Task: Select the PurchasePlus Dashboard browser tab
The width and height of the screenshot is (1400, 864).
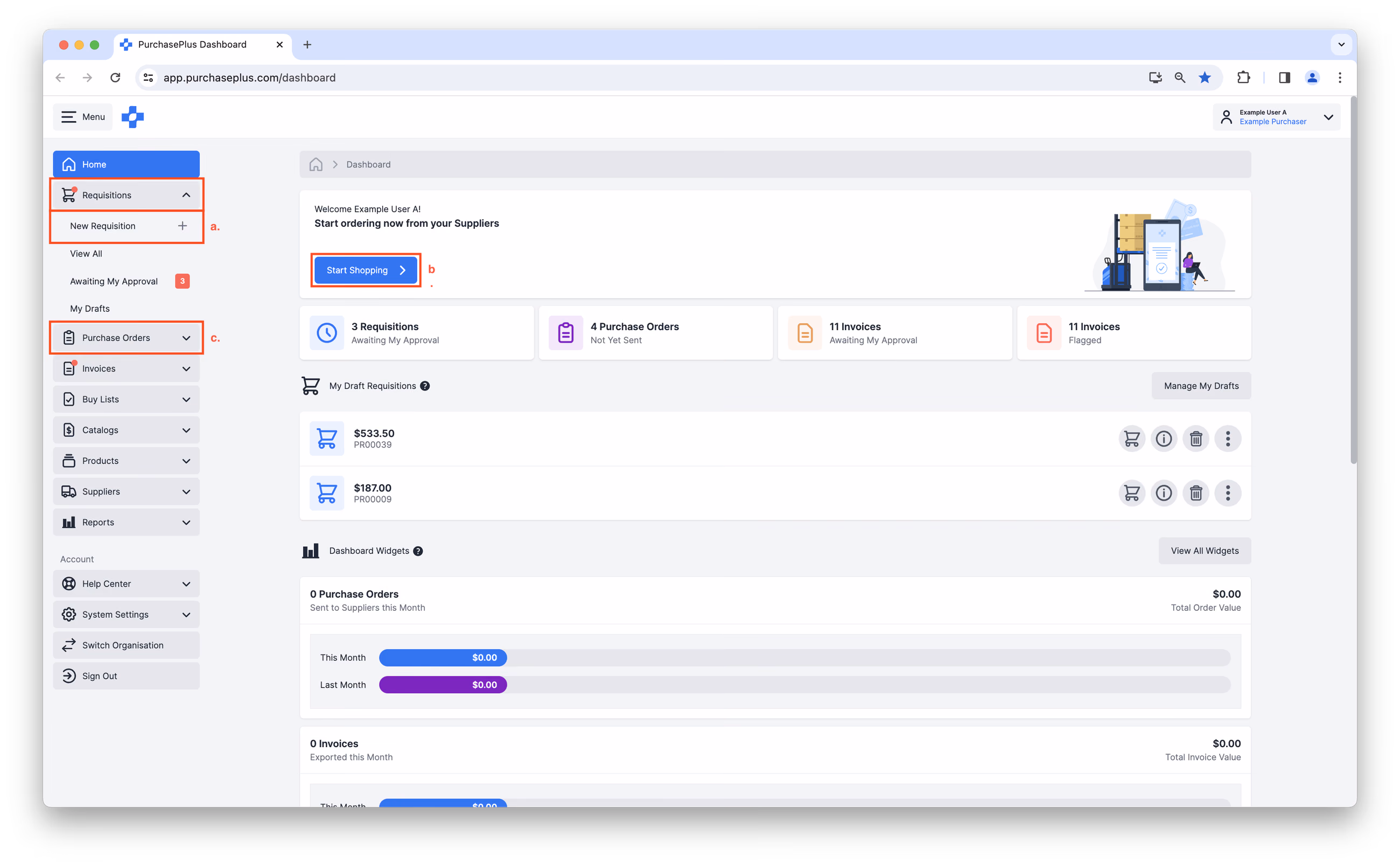Action: pos(203,45)
